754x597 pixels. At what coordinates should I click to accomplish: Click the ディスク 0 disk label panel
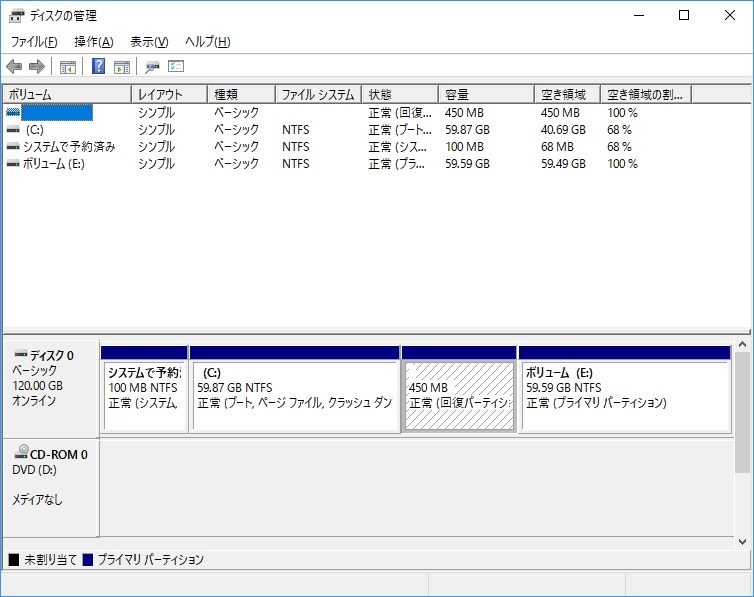point(50,388)
